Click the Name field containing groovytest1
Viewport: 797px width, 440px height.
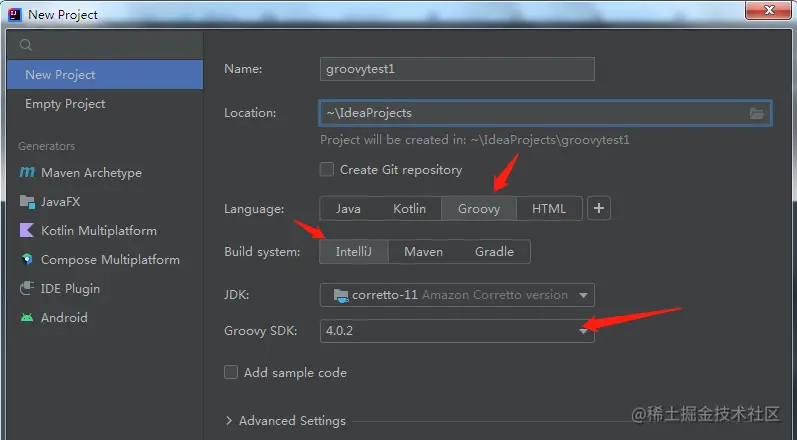coord(457,69)
